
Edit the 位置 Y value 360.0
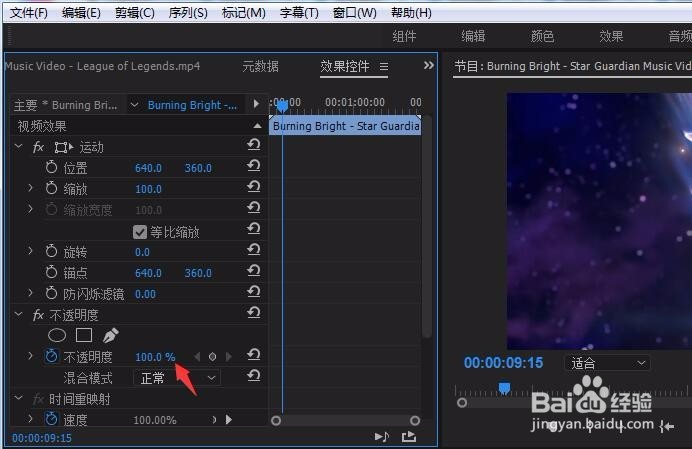(x=198, y=168)
